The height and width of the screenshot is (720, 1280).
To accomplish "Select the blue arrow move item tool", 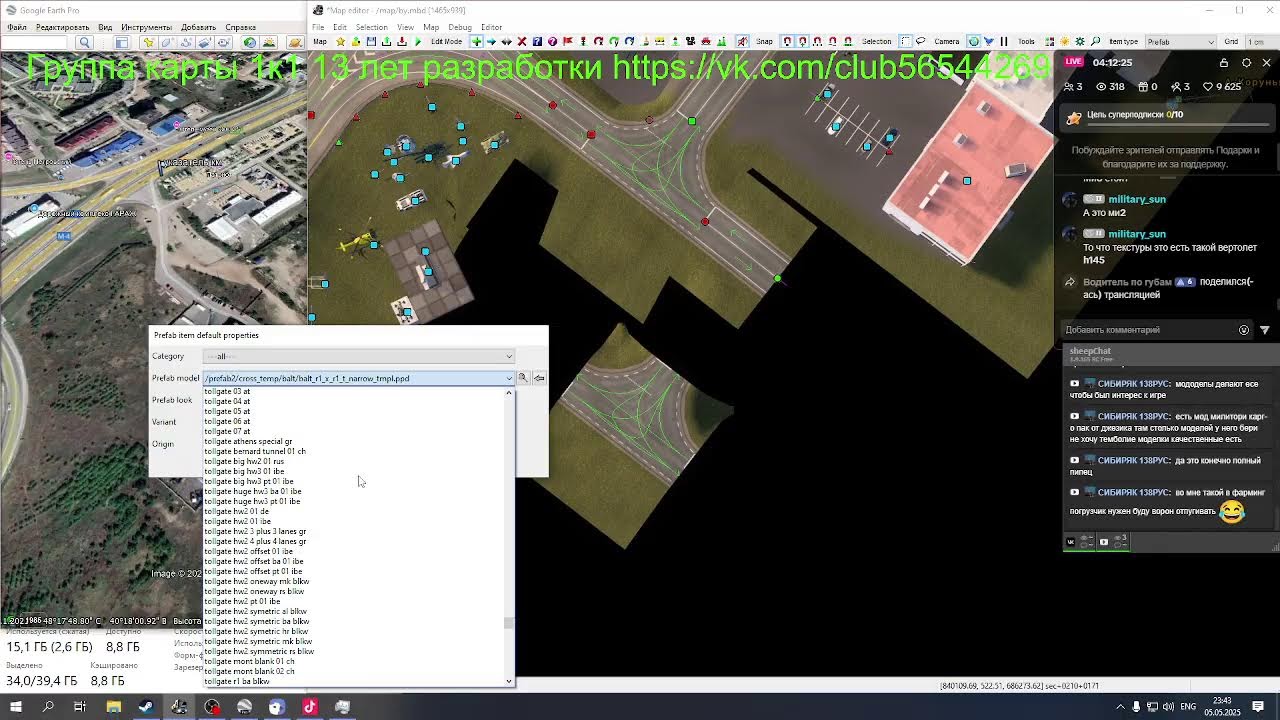I will click(x=491, y=41).
